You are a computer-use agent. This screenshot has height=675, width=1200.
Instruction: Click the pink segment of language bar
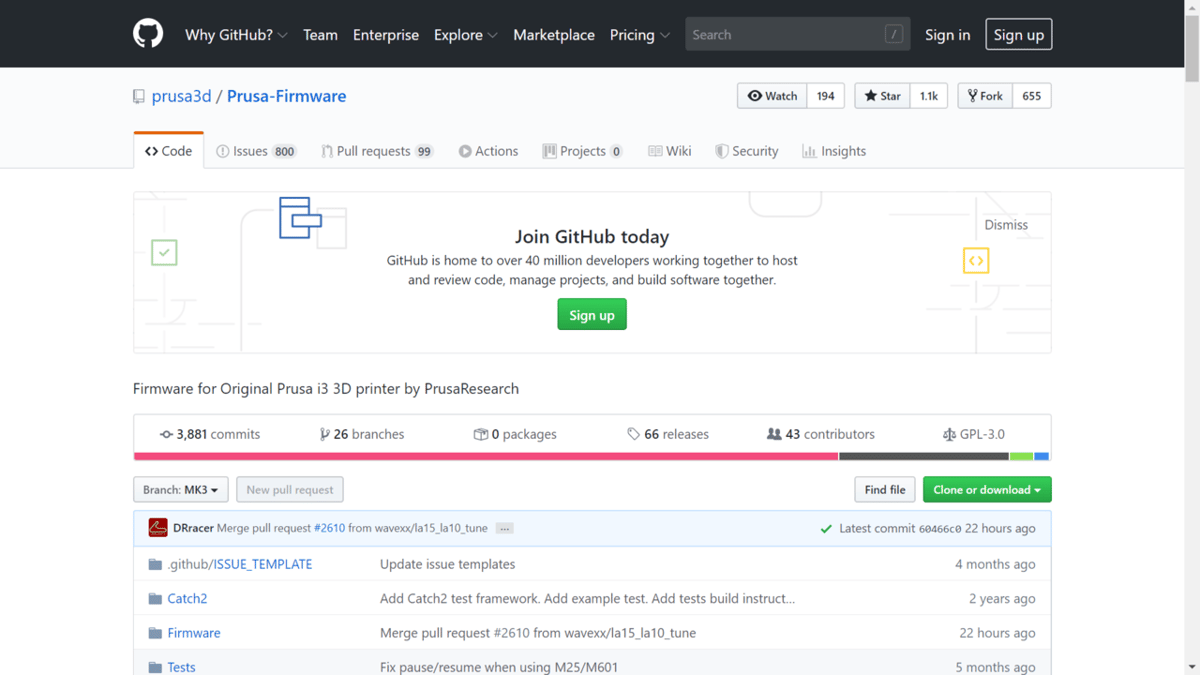[486, 456]
